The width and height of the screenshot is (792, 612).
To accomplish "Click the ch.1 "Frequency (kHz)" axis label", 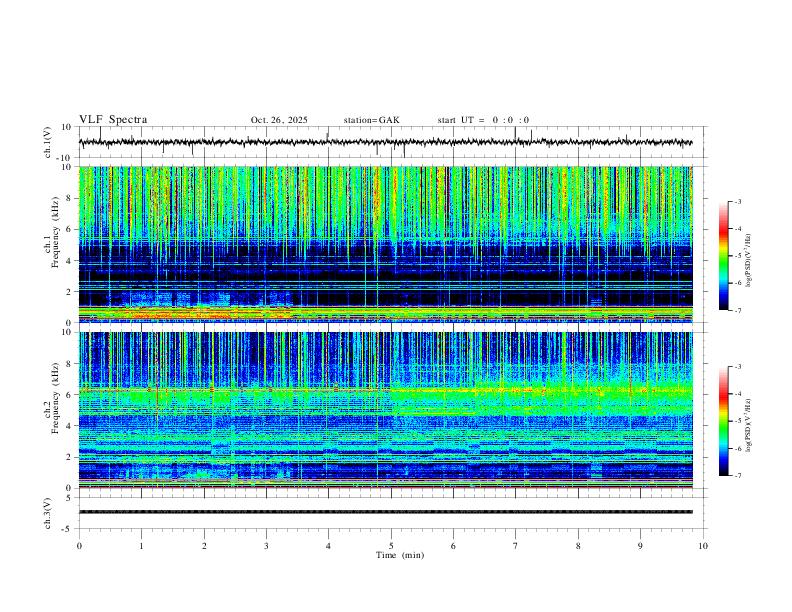I will (x=55, y=232).
